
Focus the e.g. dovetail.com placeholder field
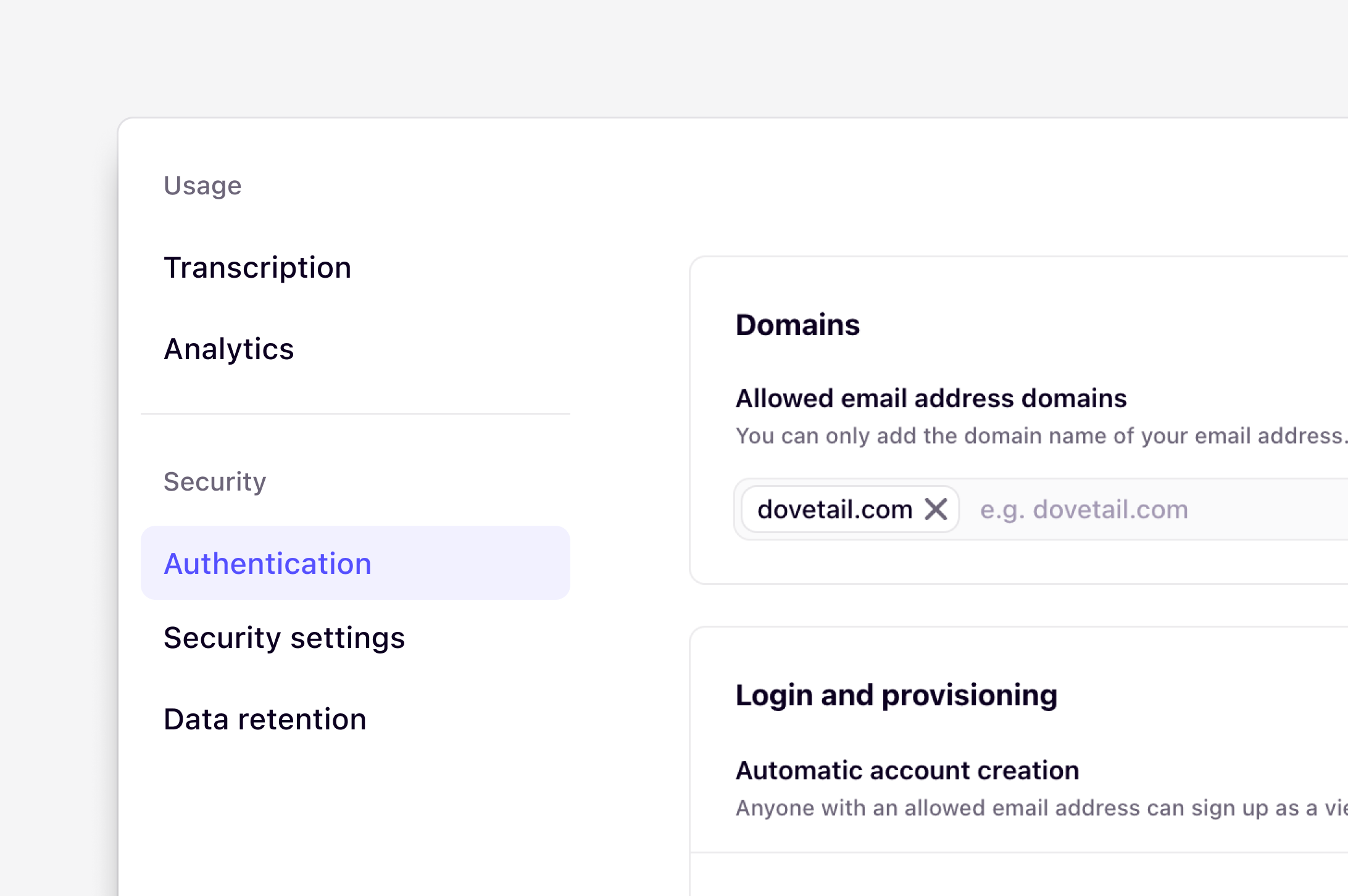(1083, 509)
